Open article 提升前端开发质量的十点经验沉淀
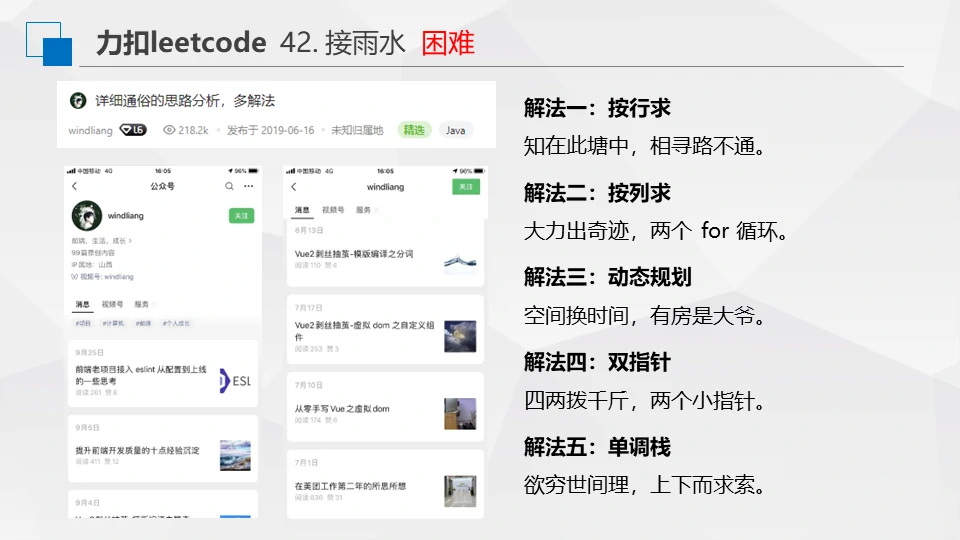This screenshot has height=540, width=960. (x=137, y=451)
